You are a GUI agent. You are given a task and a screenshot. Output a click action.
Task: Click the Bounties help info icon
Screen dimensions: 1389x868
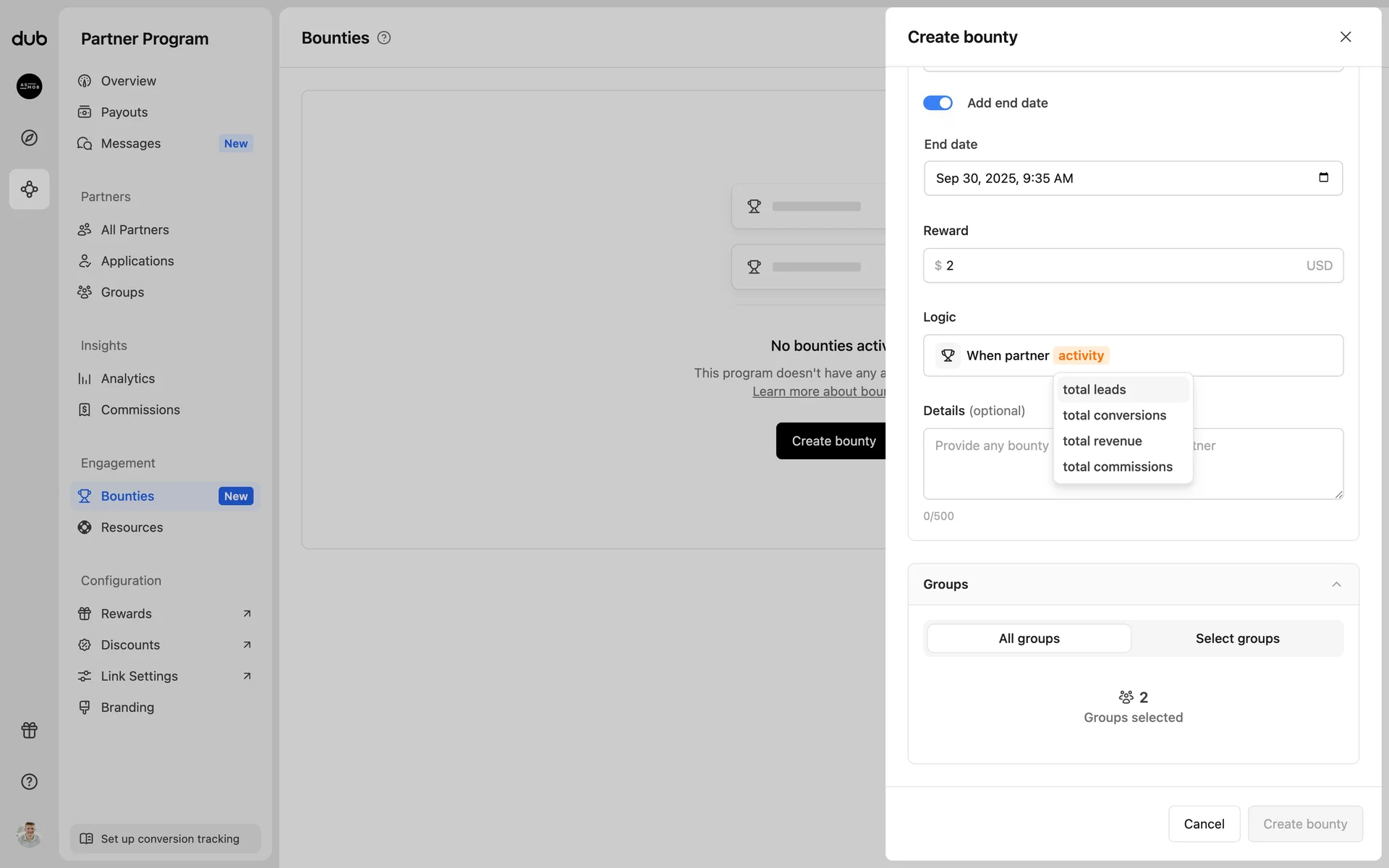[384, 38]
